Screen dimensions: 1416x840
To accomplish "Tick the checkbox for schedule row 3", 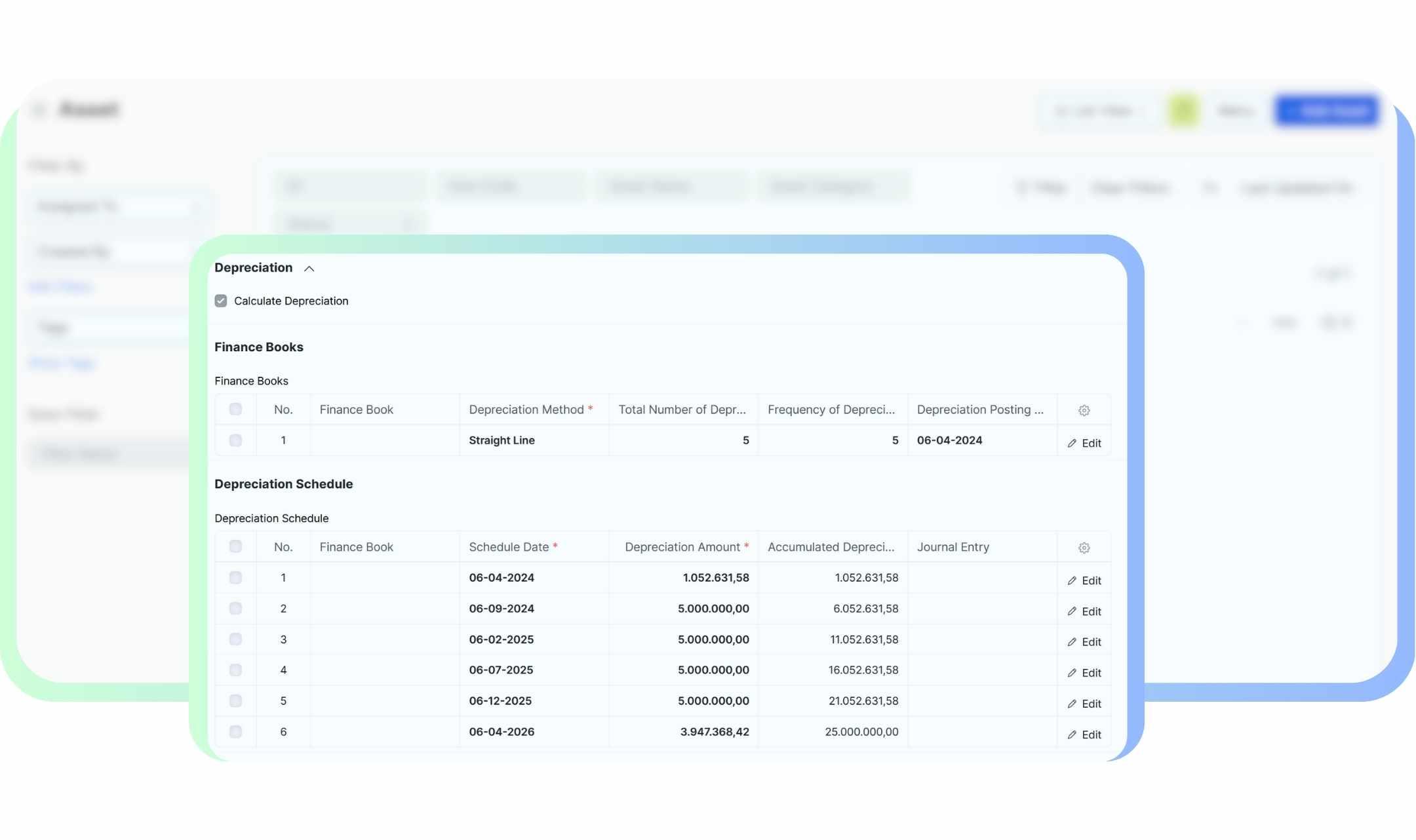I will click(235, 640).
